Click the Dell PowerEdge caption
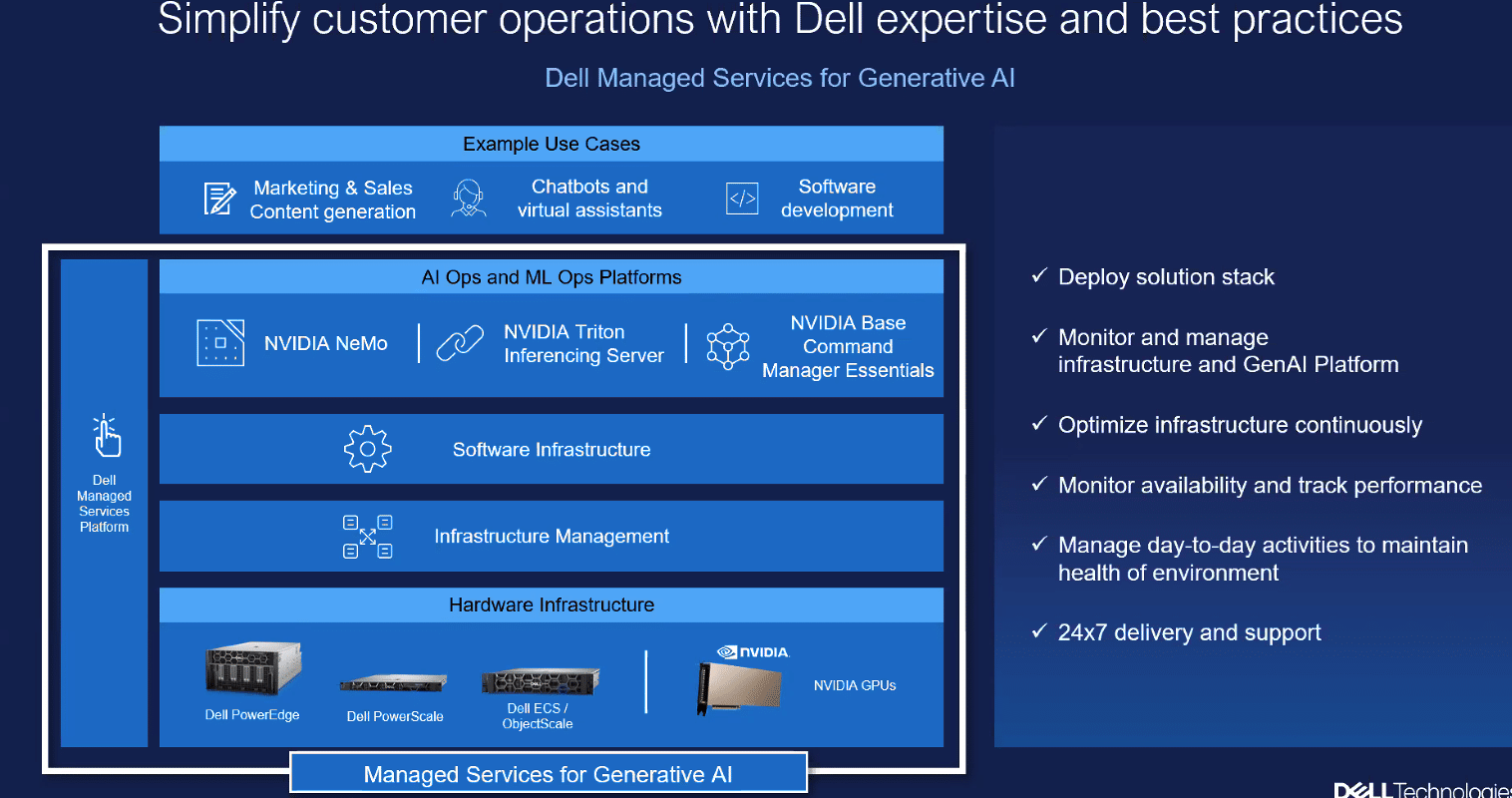Viewport: 1512px width, 798px height. pos(252,714)
